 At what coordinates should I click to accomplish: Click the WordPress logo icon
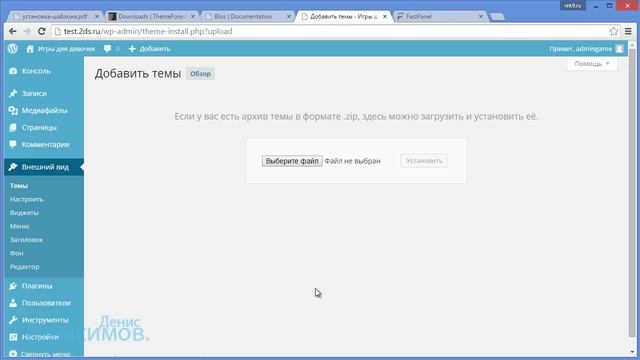point(13,49)
